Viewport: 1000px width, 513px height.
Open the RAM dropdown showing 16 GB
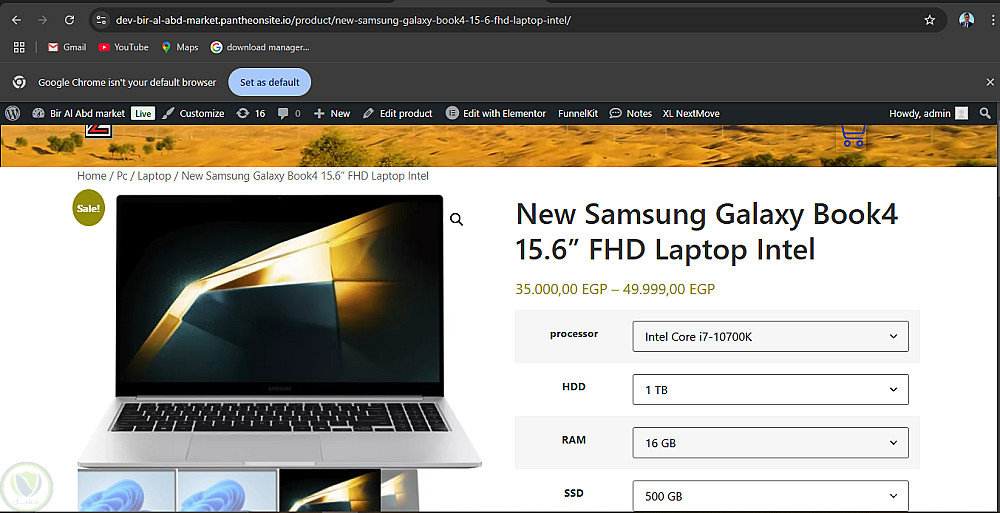(x=770, y=442)
